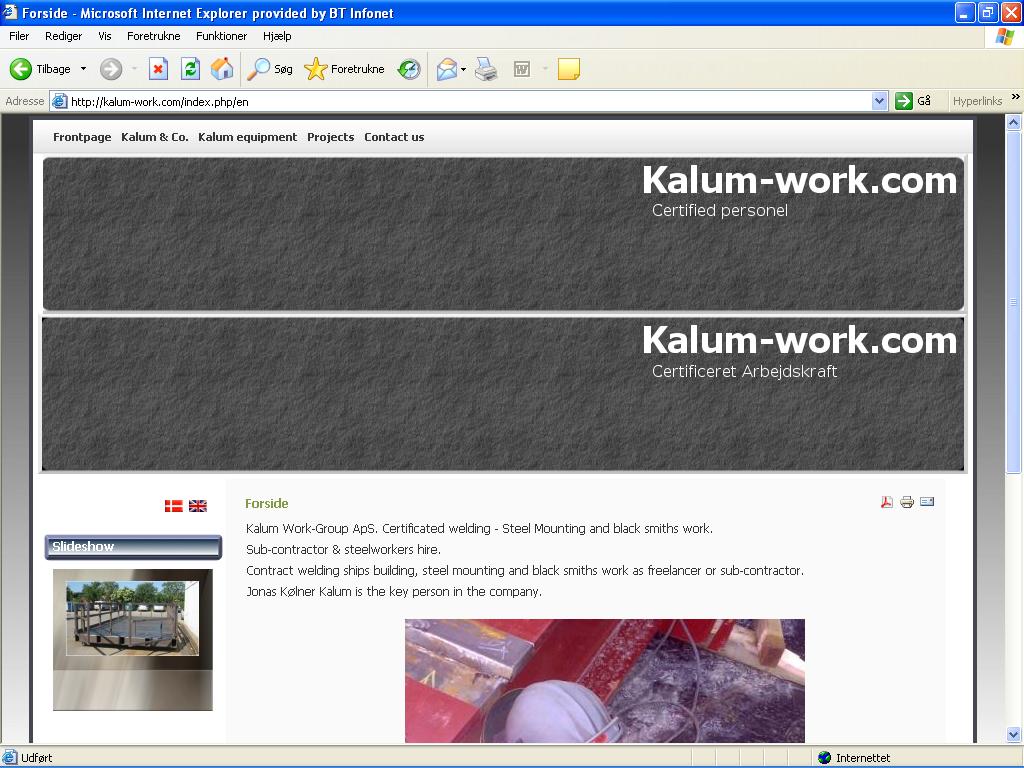The image size is (1024, 768).
Task: Open the Vis menu
Action: [104, 37]
